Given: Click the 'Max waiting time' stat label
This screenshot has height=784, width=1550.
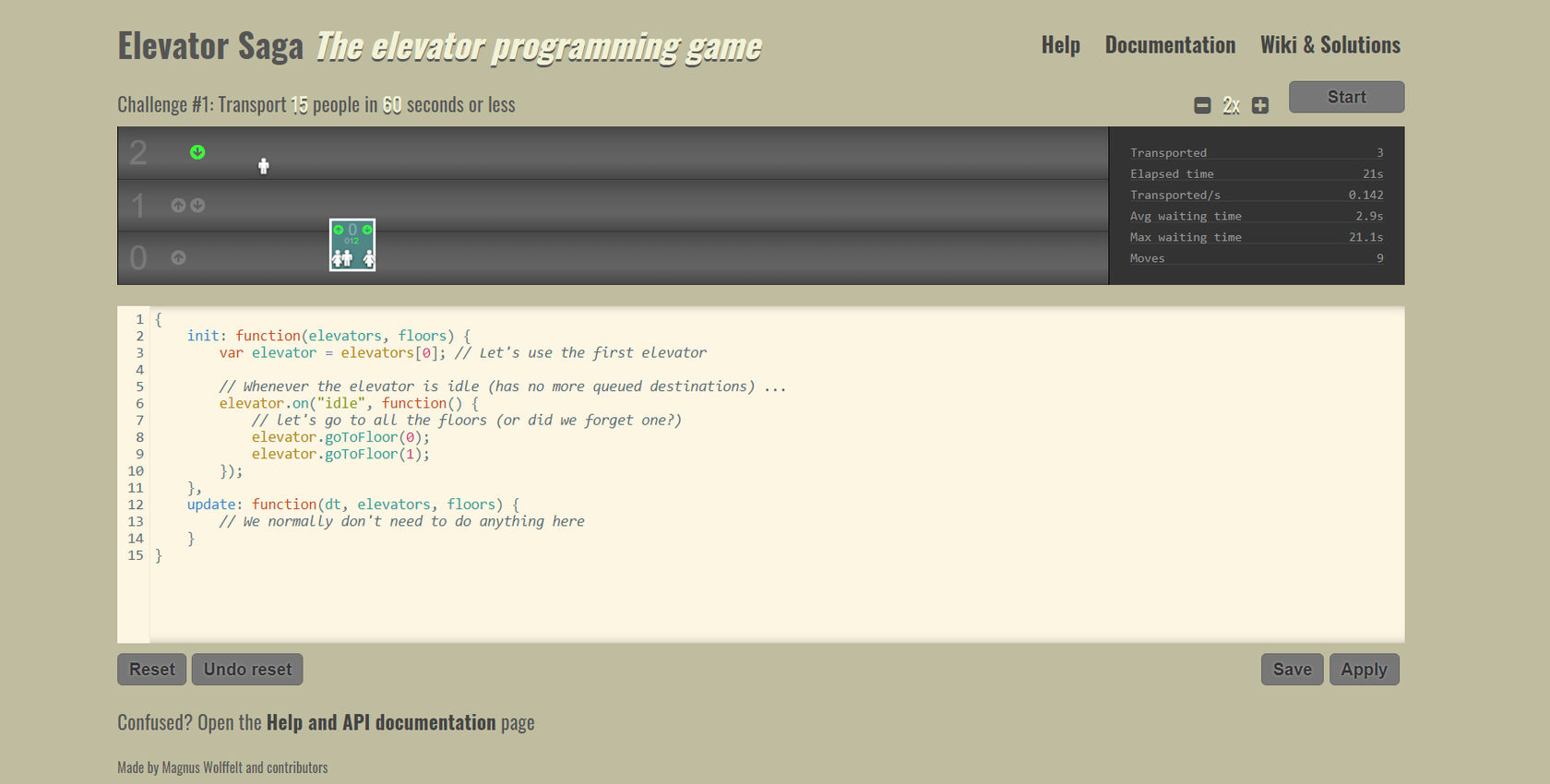Looking at the screenshot, I should click(x=1186, y=238).
